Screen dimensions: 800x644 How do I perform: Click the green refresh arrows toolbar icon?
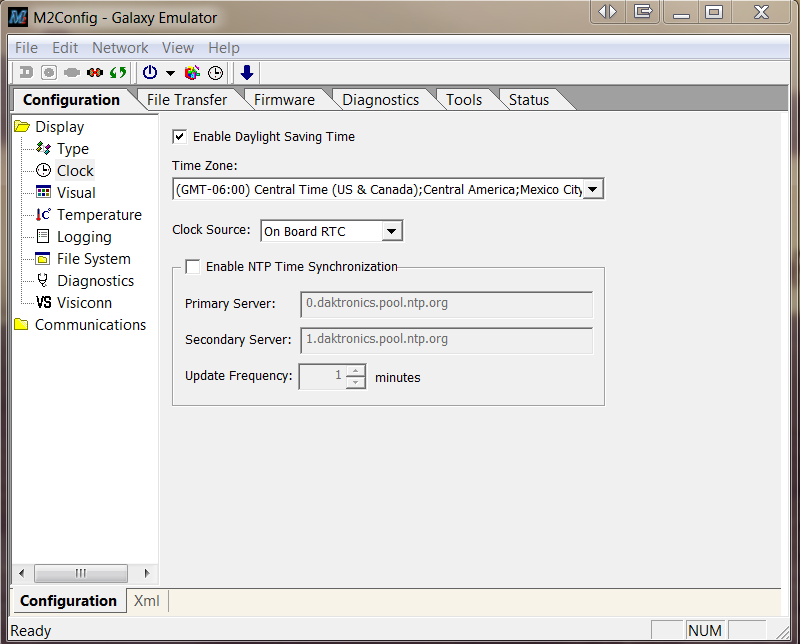tap(118, 73)
